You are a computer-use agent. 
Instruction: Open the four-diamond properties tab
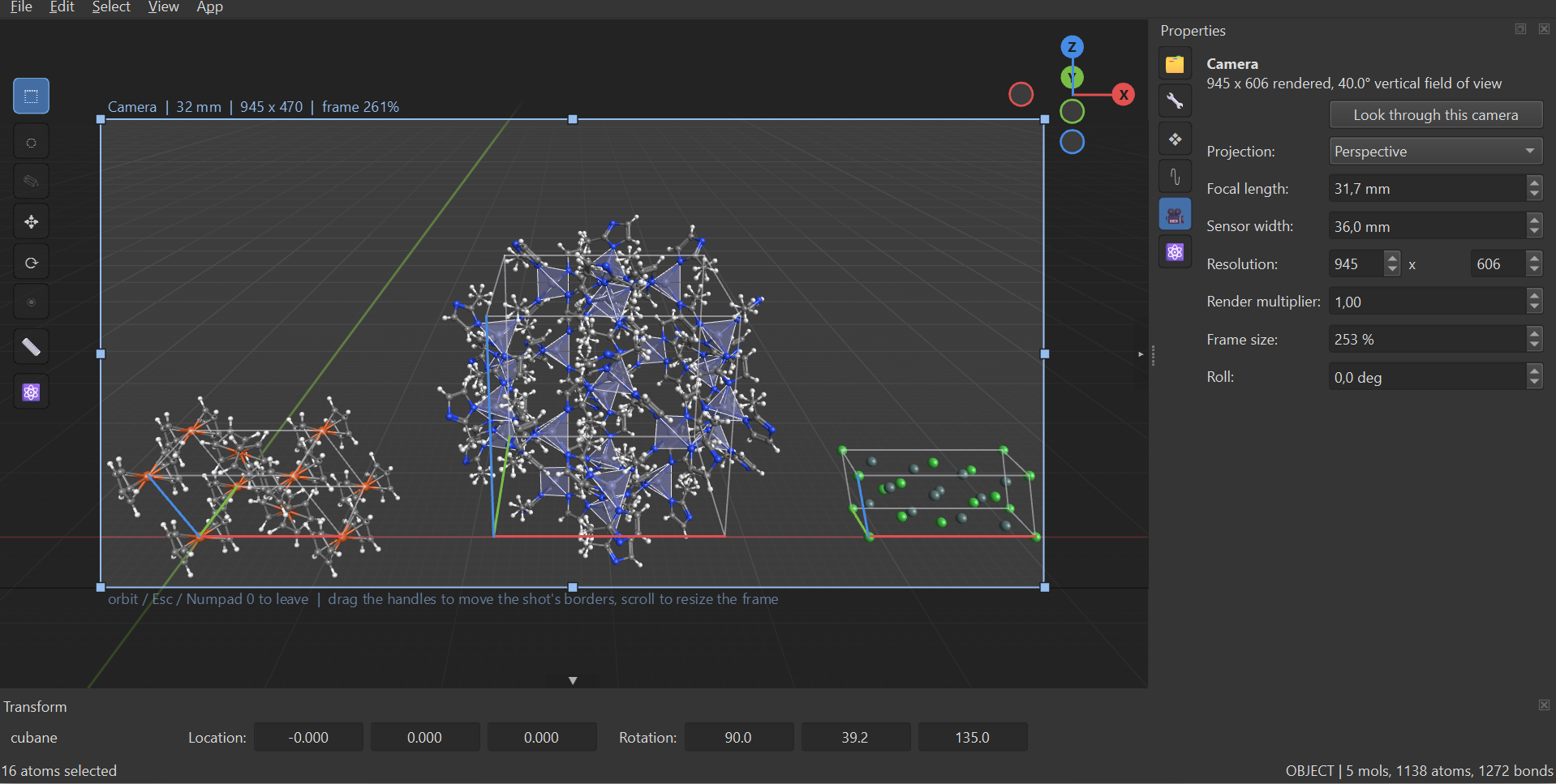click(x=1175, y=139)
